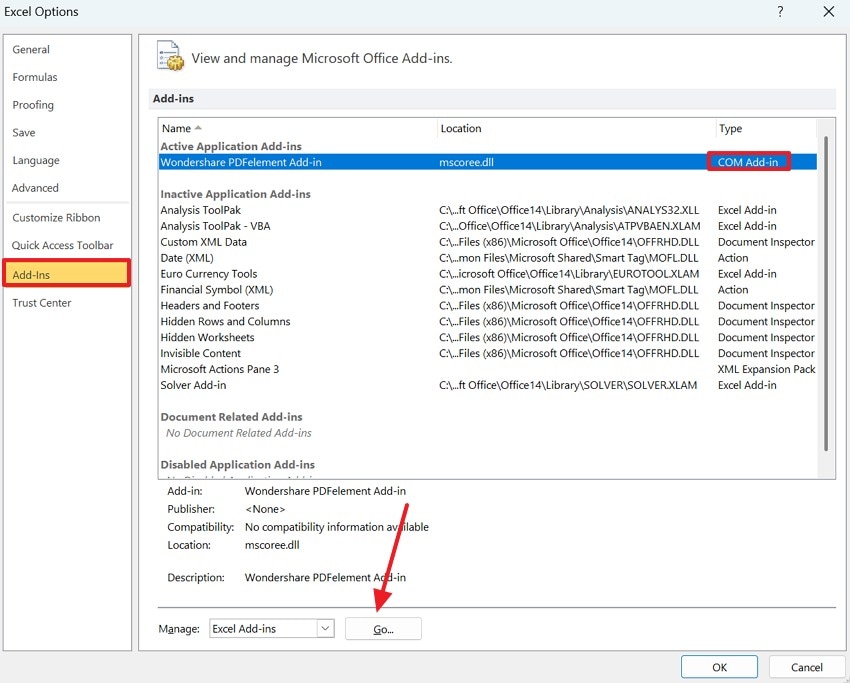The image size is (850, 683).
Task: Select Analysis ToolPak - VBA row
Action: tap(487, 225)
